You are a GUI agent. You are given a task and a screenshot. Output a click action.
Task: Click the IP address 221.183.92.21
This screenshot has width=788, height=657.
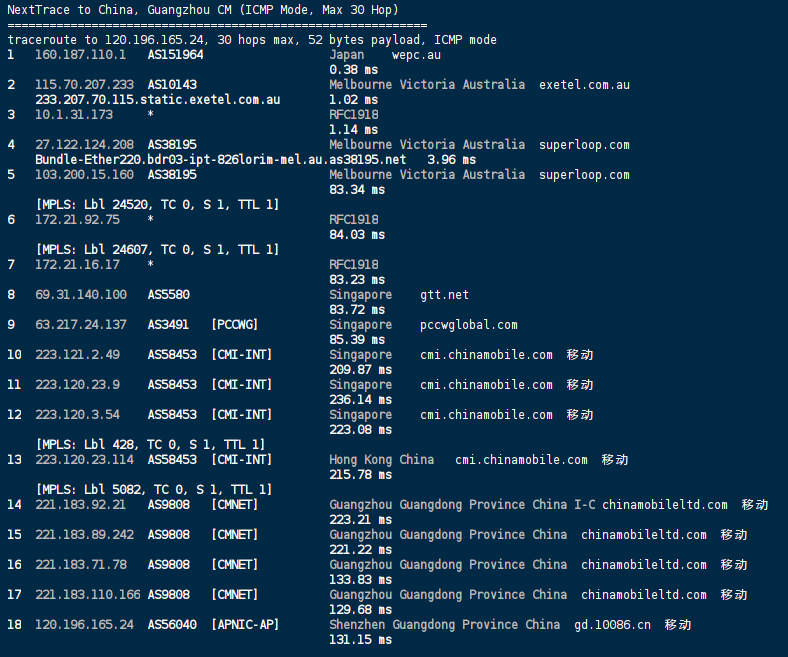(x=80, y=505)
